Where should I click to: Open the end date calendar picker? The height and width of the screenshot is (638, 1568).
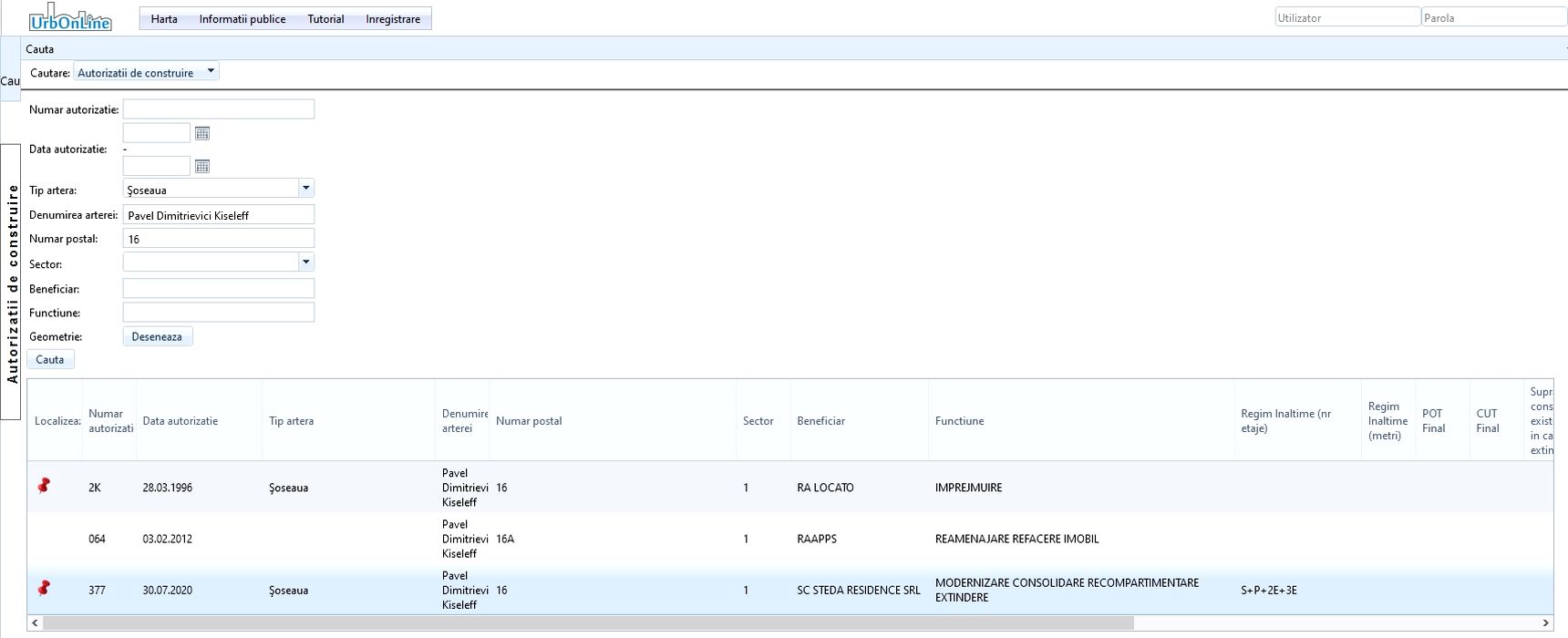pyautogui.click(x=202, y=166)
